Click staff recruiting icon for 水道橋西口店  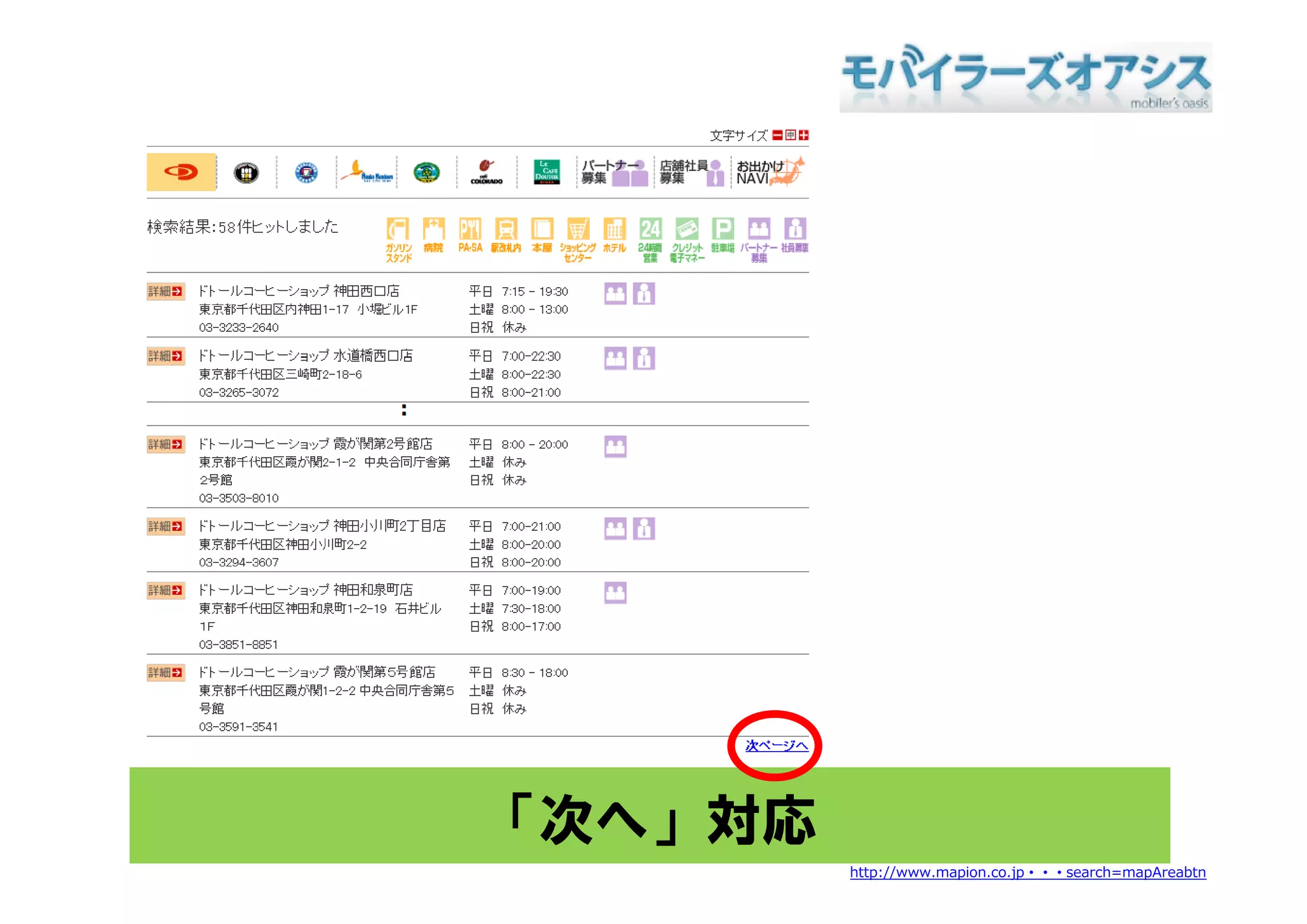tap(644, 359)
